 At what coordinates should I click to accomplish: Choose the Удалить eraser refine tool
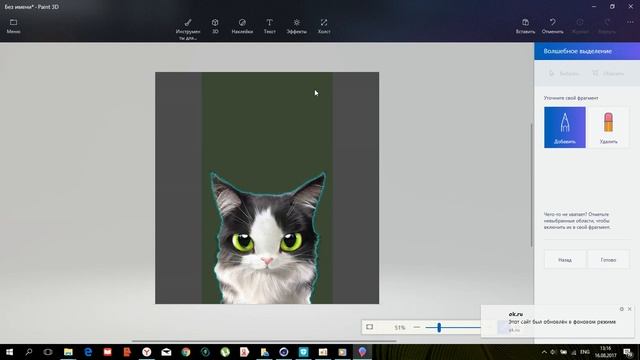coord(608,127)
